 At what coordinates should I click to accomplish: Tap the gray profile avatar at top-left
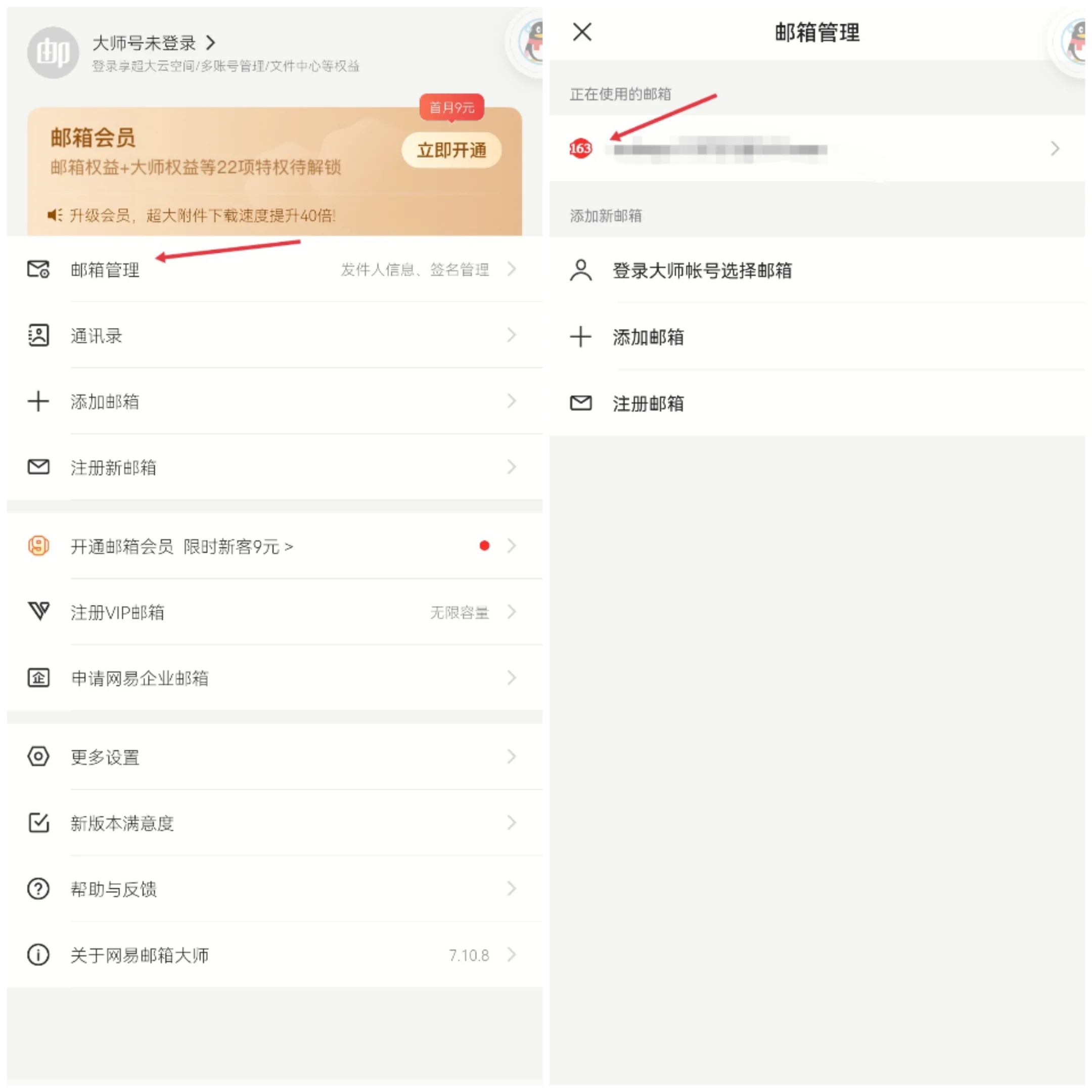coord(53,53)
